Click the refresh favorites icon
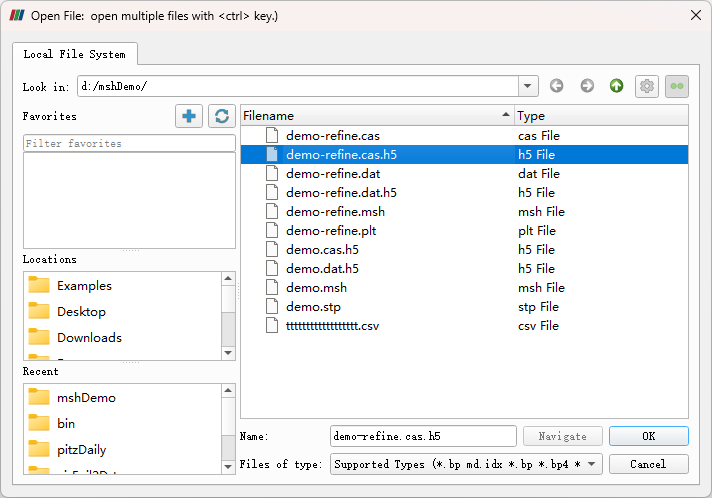 point(221,116)
